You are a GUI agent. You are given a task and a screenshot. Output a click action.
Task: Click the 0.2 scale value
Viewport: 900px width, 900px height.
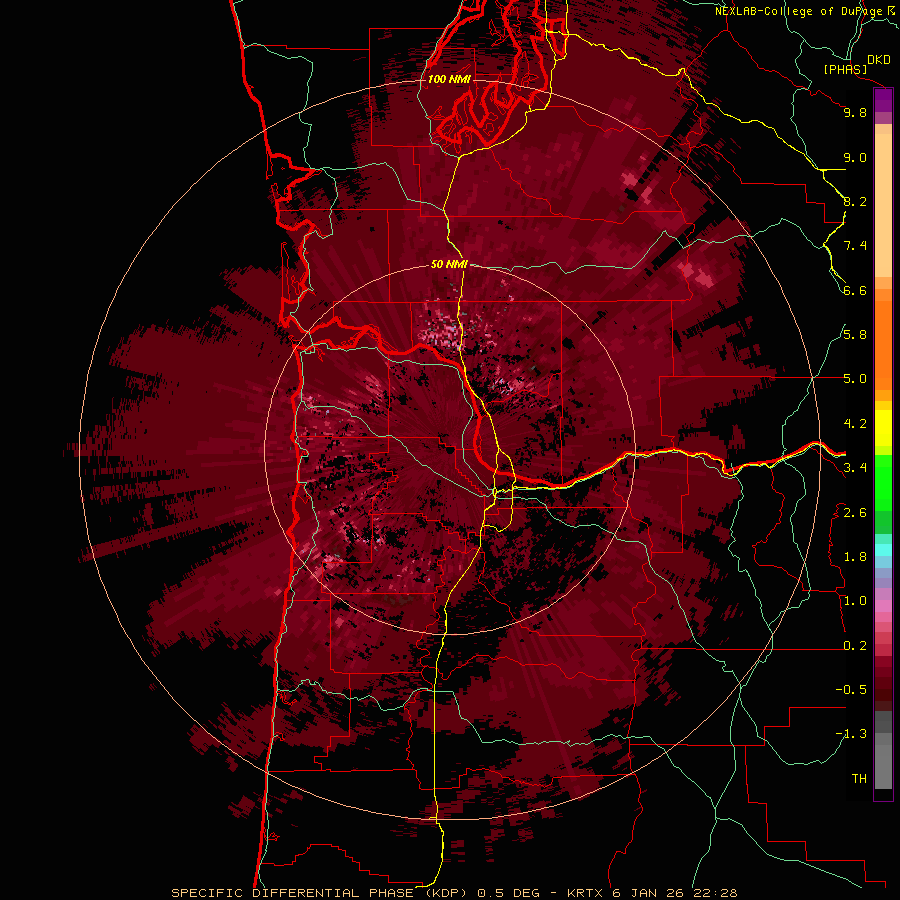pyautogui.click(x=855, y=646)
